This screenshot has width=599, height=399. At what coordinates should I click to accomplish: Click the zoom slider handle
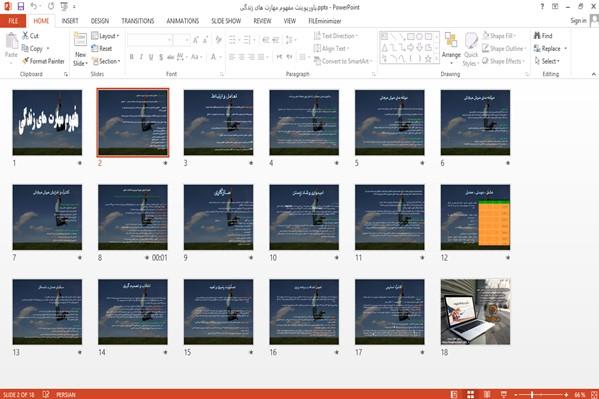pyautogui.click(x=532, y=394)
